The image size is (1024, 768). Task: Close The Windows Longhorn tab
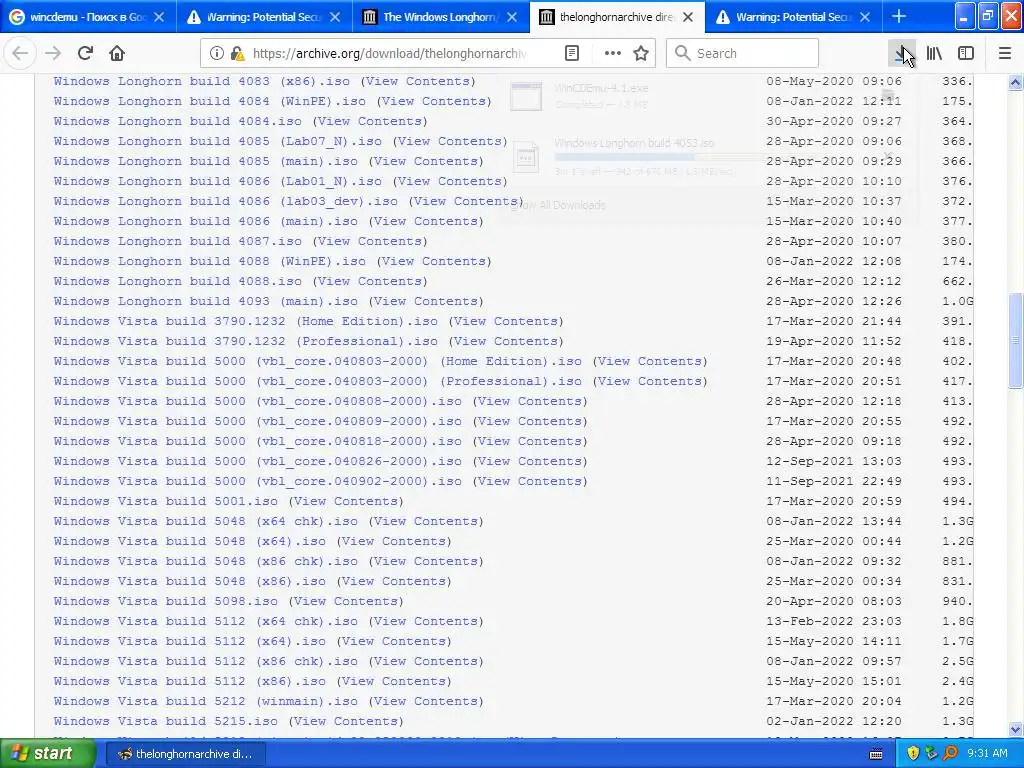[x=512, y=18]
